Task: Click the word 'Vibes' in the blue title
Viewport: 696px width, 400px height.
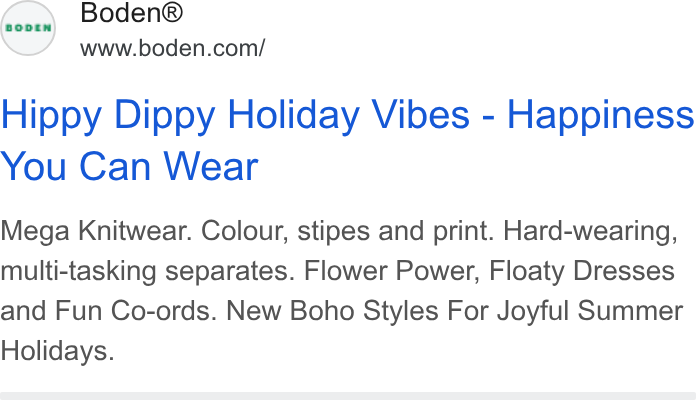Action: click(420, 115)
